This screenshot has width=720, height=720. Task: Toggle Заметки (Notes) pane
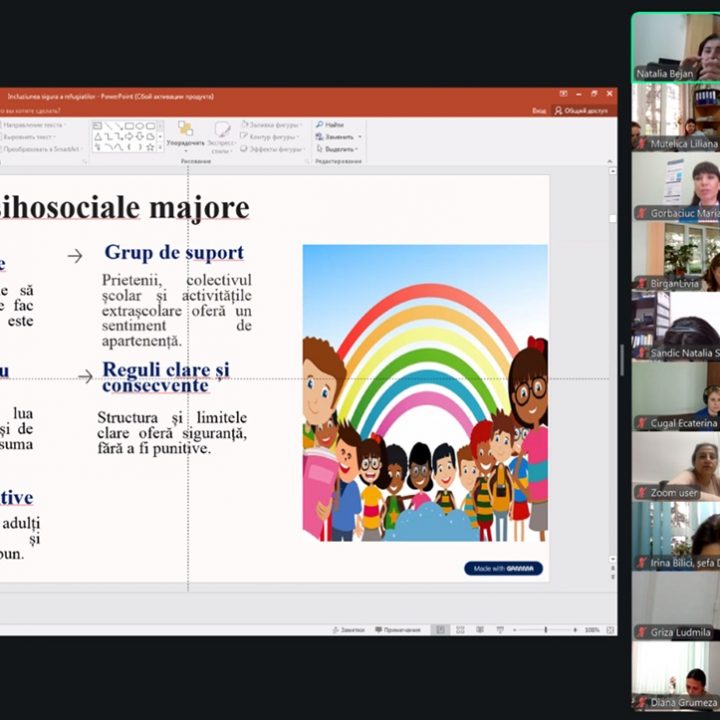point(348,630)
